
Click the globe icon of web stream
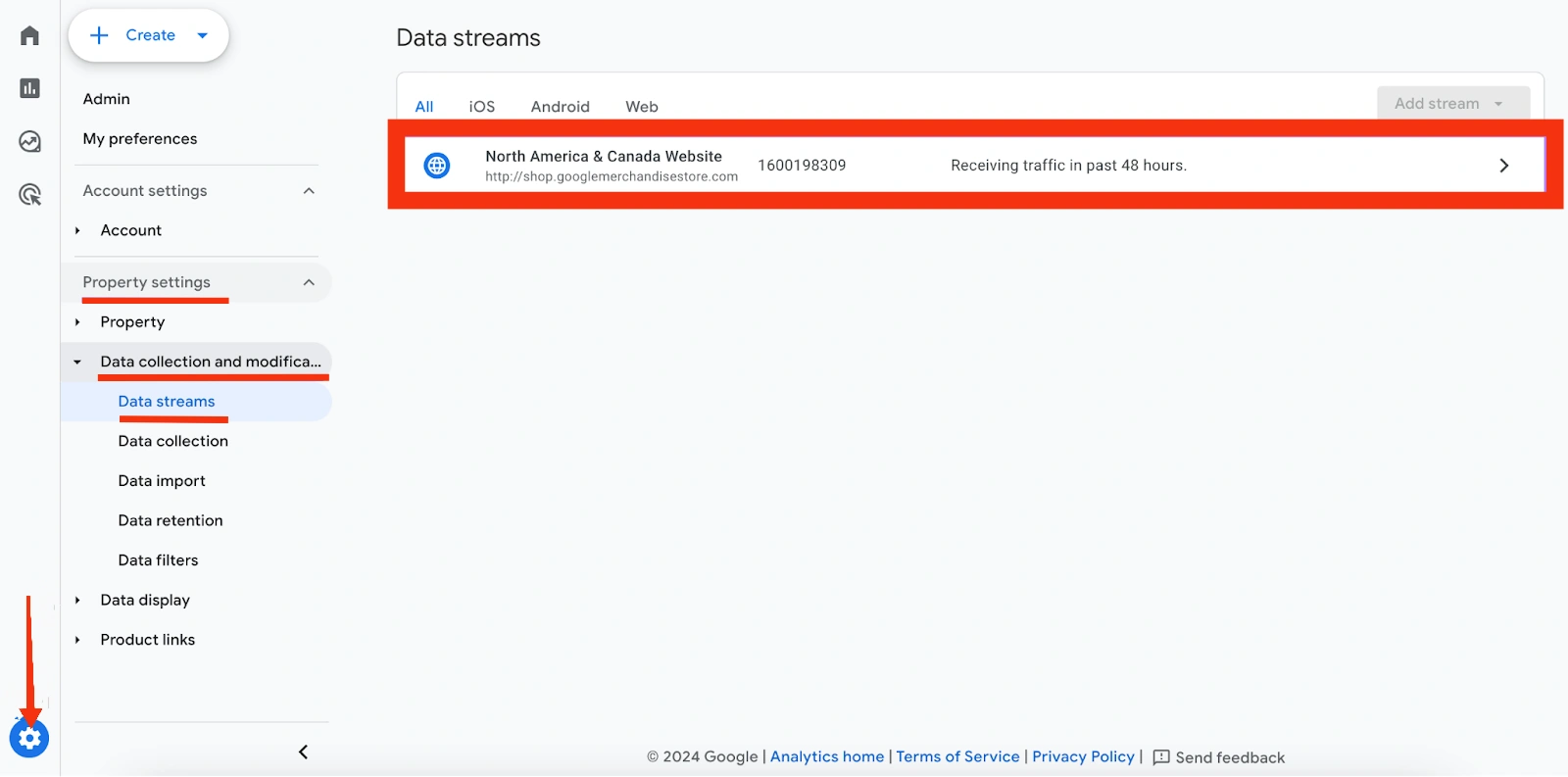[x=437, y=166]
